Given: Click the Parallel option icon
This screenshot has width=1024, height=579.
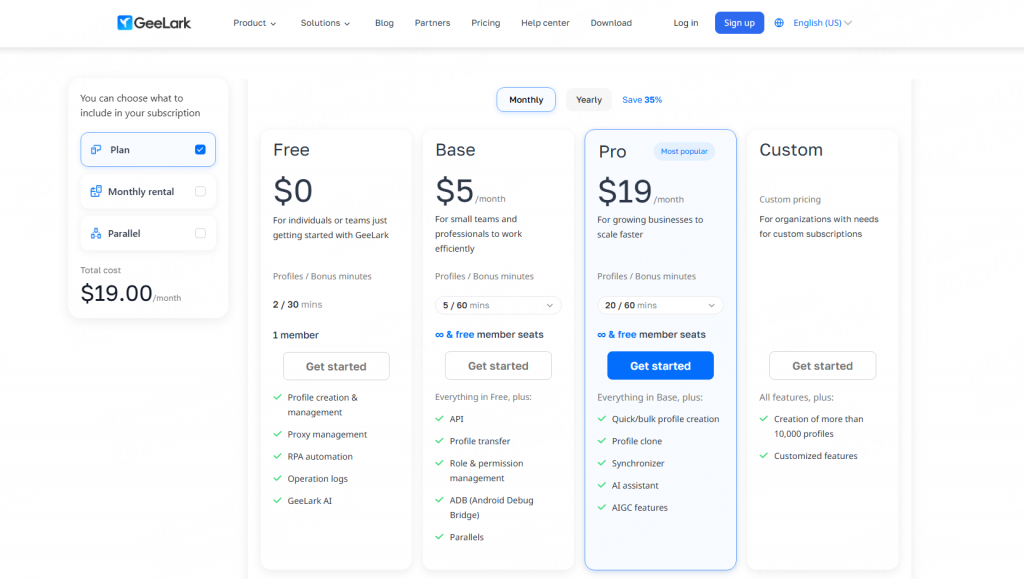Looking at the screenshot, I should pyautogui.click(x=96, y=234).
